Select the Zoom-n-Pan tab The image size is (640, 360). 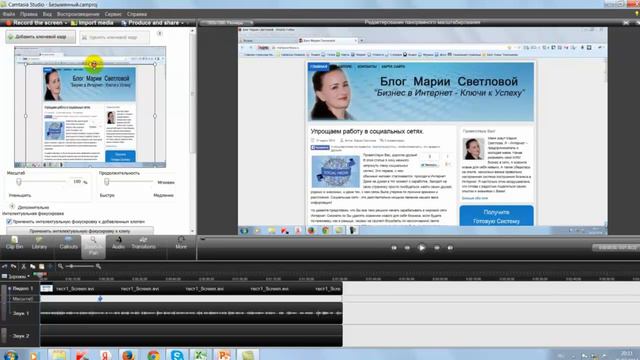coord(93,246)
